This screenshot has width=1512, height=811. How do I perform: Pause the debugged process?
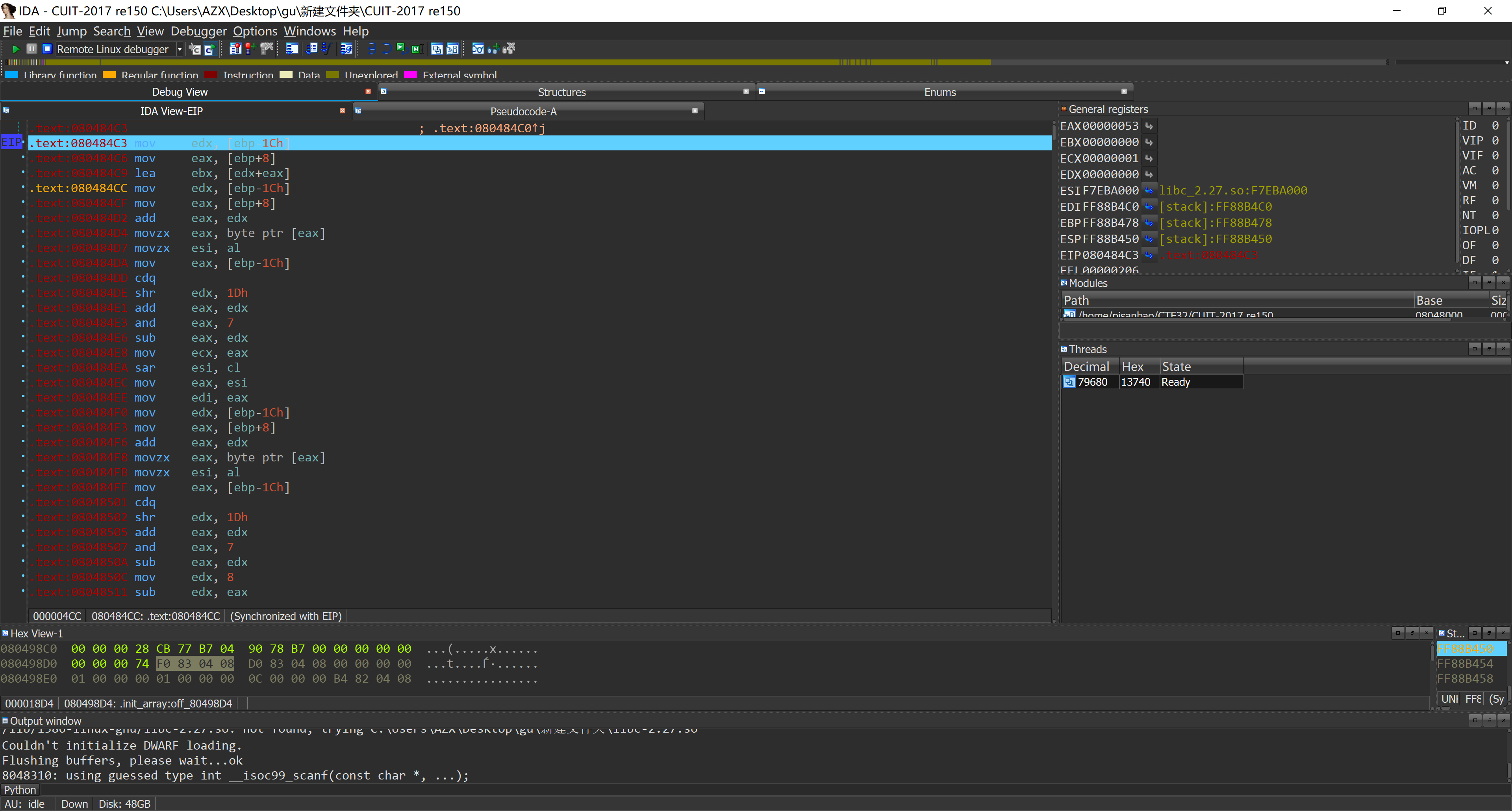(31, 49)
